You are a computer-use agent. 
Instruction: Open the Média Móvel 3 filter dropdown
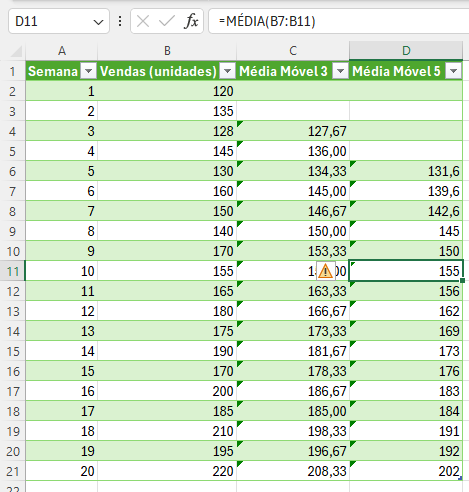(x=340, y=71)
